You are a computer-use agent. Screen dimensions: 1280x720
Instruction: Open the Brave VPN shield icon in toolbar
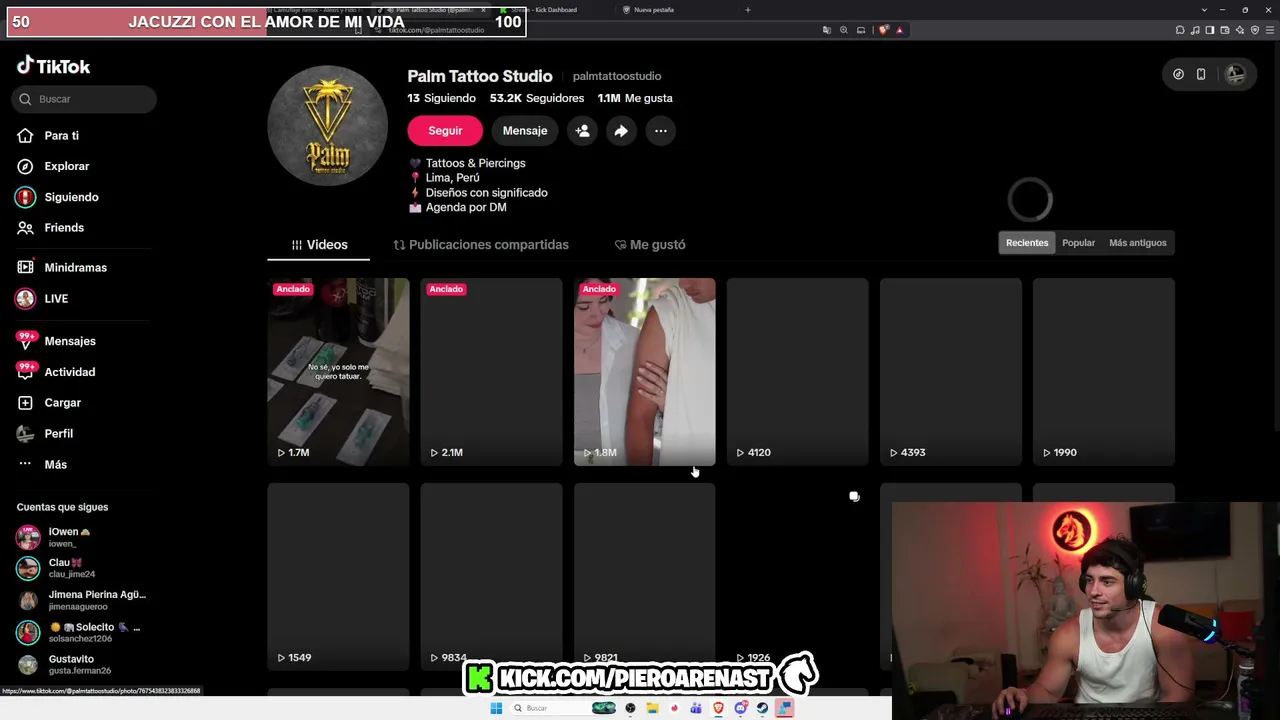(1255, 30)
